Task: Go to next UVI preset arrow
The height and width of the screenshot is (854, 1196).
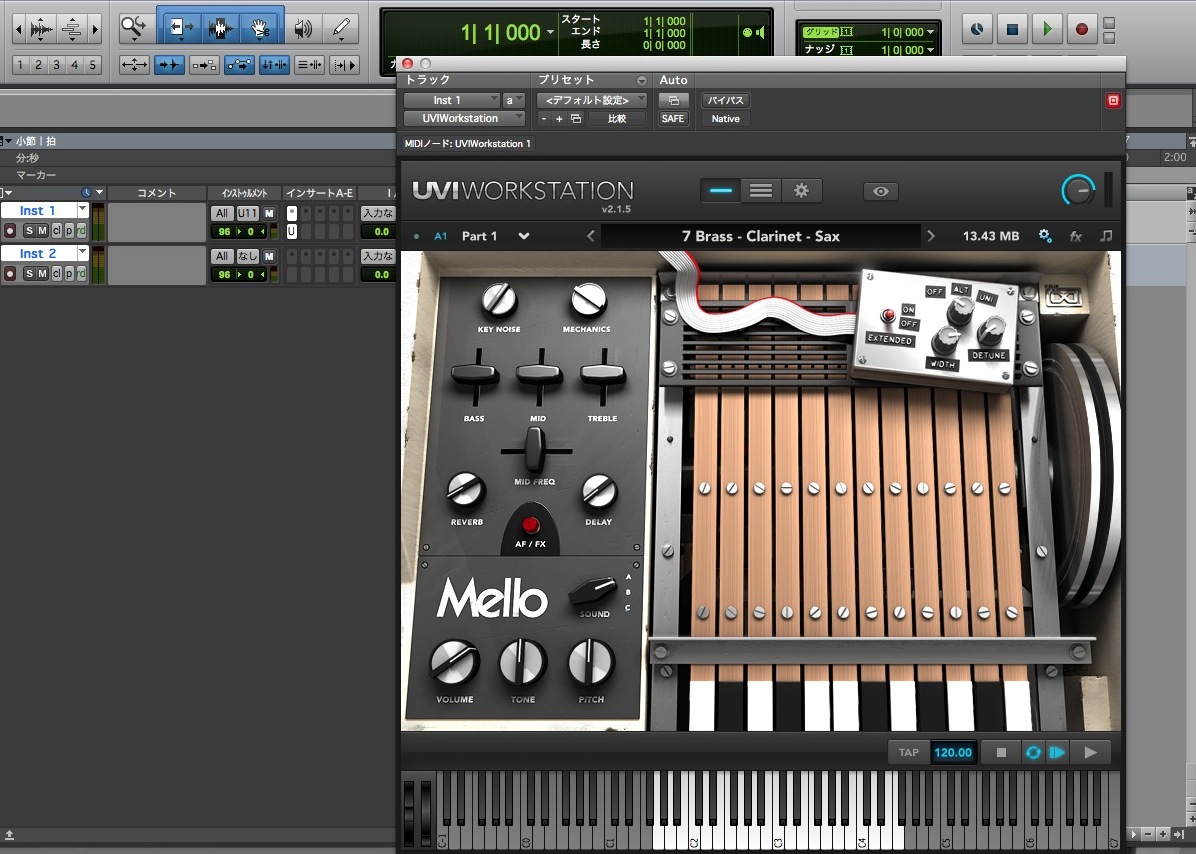Action: [931, 236]
